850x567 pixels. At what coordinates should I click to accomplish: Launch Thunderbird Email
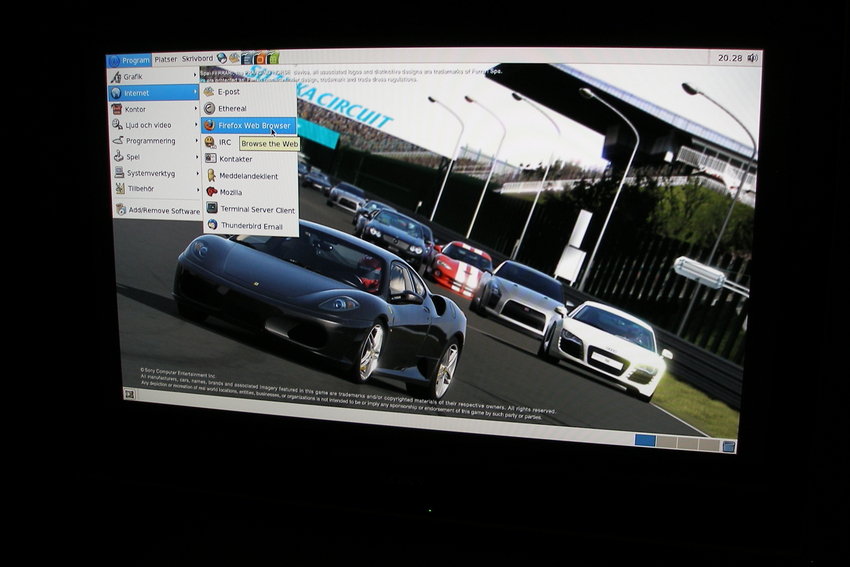252,225
